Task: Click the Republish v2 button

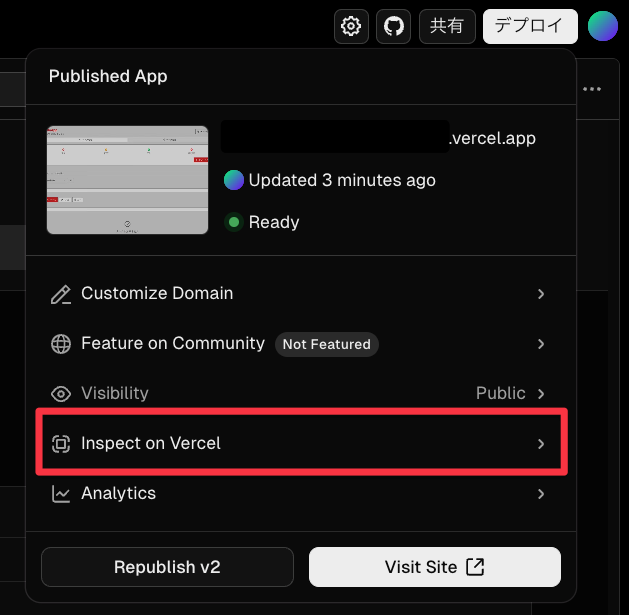Action: (167, 567)
